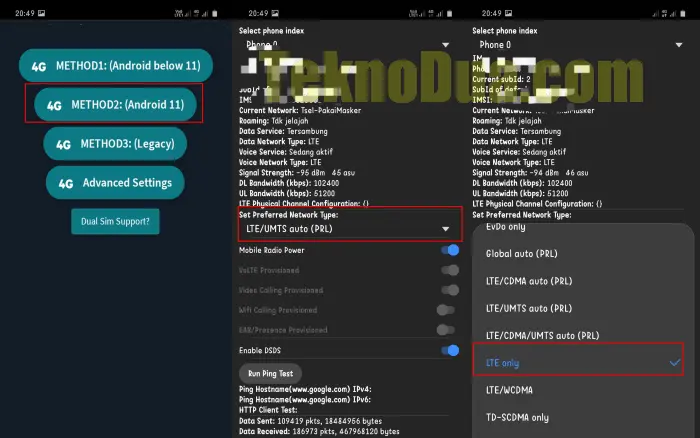This screenshot has height=438, width=700.
Task: Toggle VoLTE Provisioned switch
Action: (450, 270)
